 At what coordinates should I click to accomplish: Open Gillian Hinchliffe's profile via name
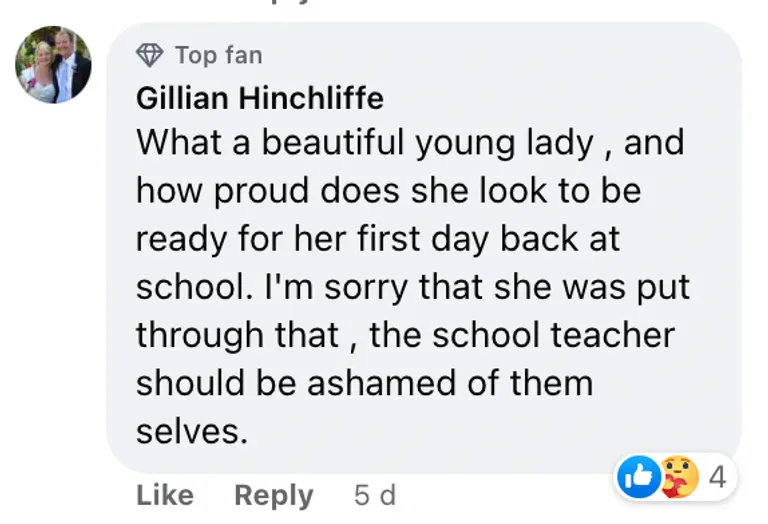[x=259, y=98]
